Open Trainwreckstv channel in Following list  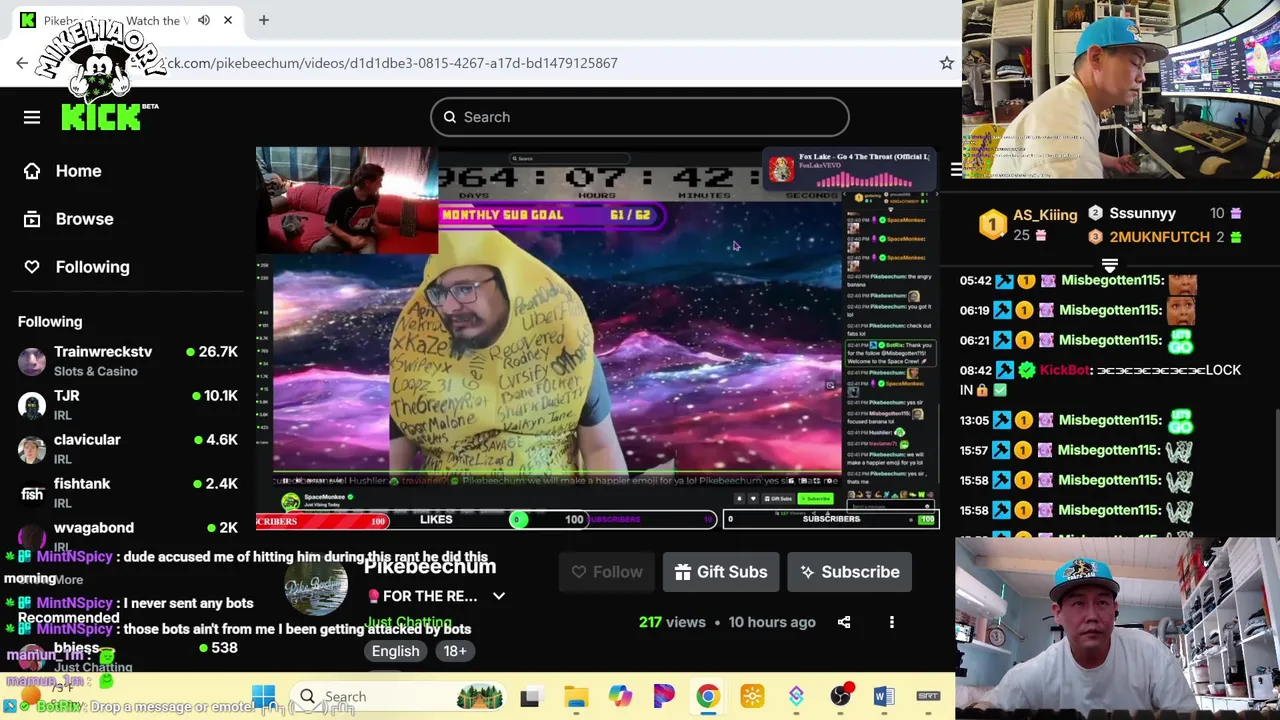[x=128, y=361]
